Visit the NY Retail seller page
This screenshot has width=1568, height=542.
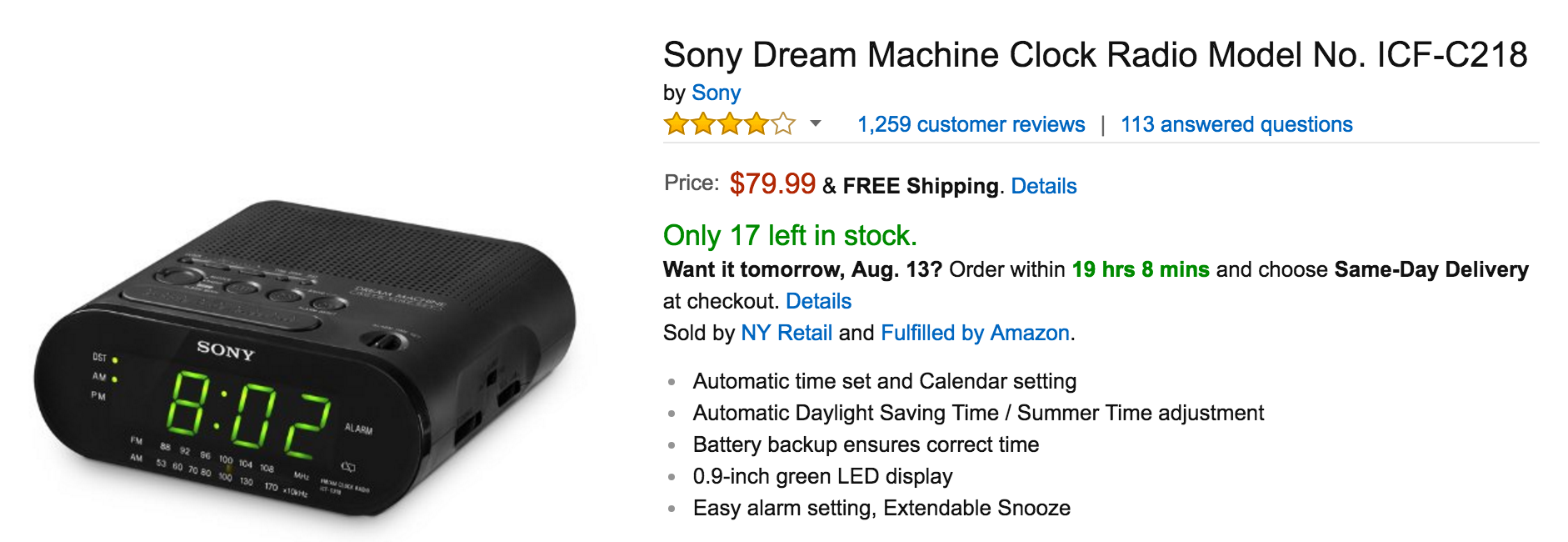786,333
